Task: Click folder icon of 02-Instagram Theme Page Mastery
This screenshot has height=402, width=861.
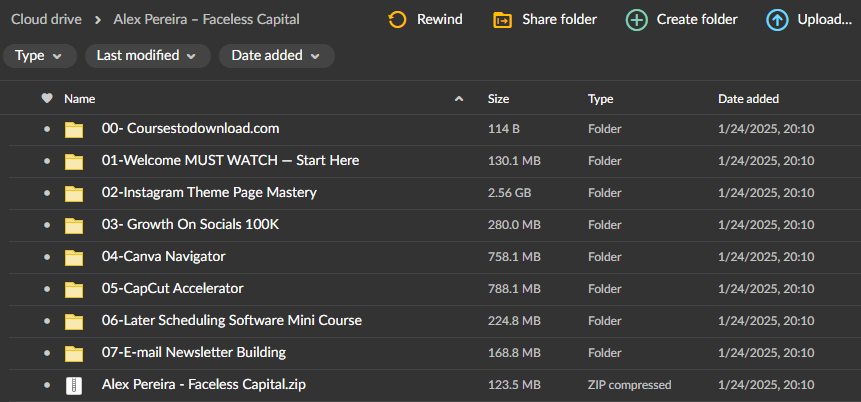Action: 74,193
